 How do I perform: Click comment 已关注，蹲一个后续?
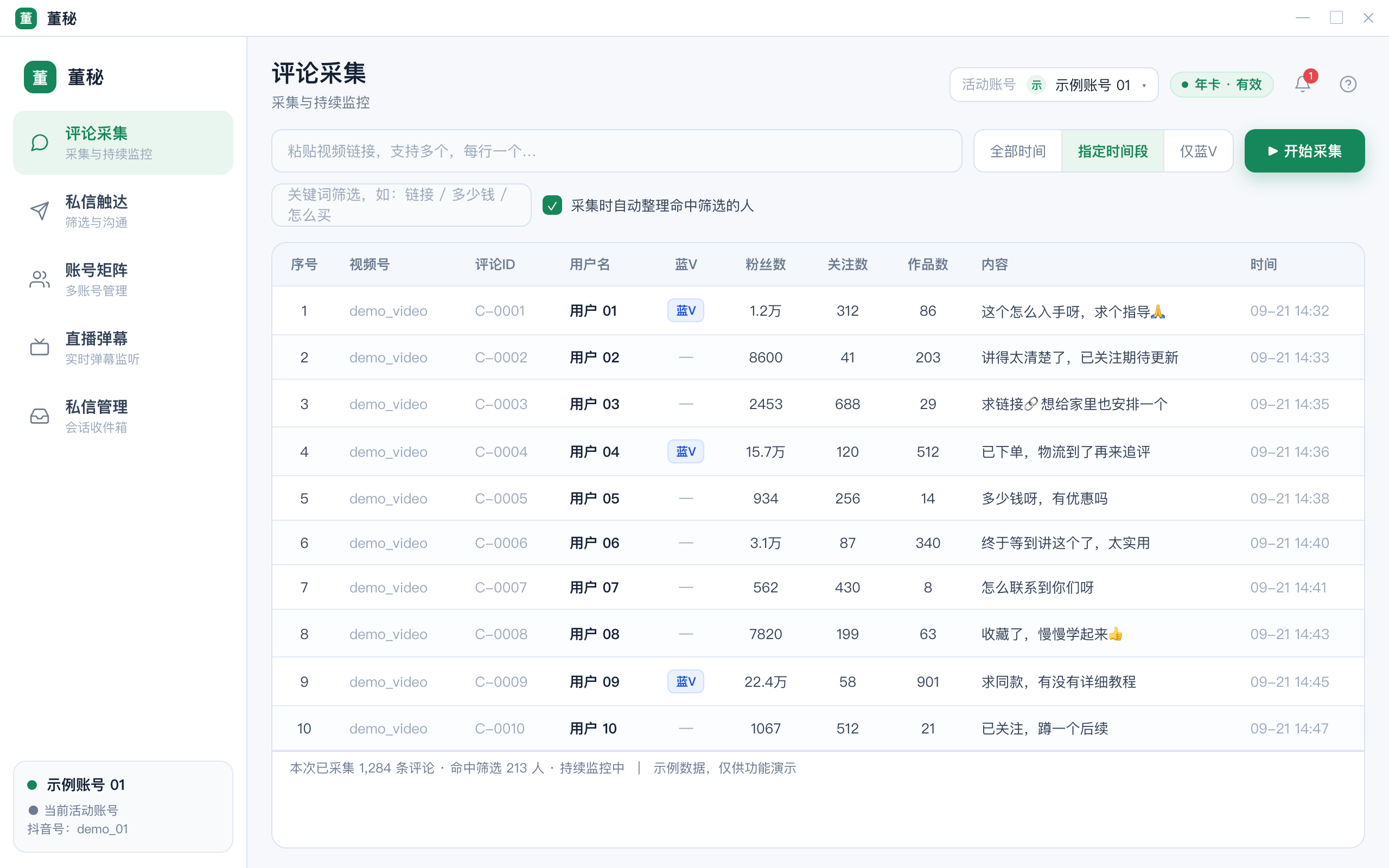[1044, 729]
